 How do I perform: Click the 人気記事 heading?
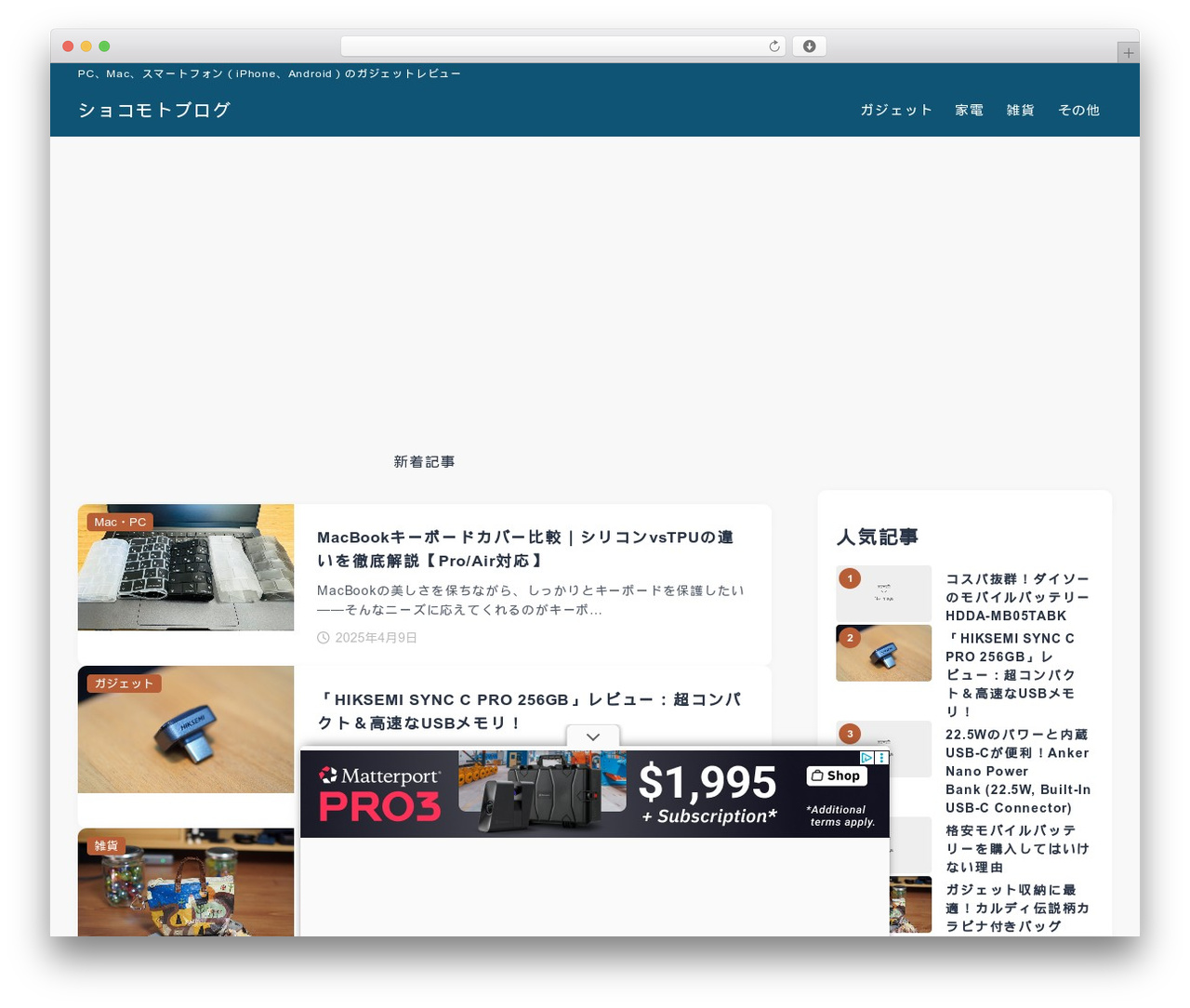[878, 537]
